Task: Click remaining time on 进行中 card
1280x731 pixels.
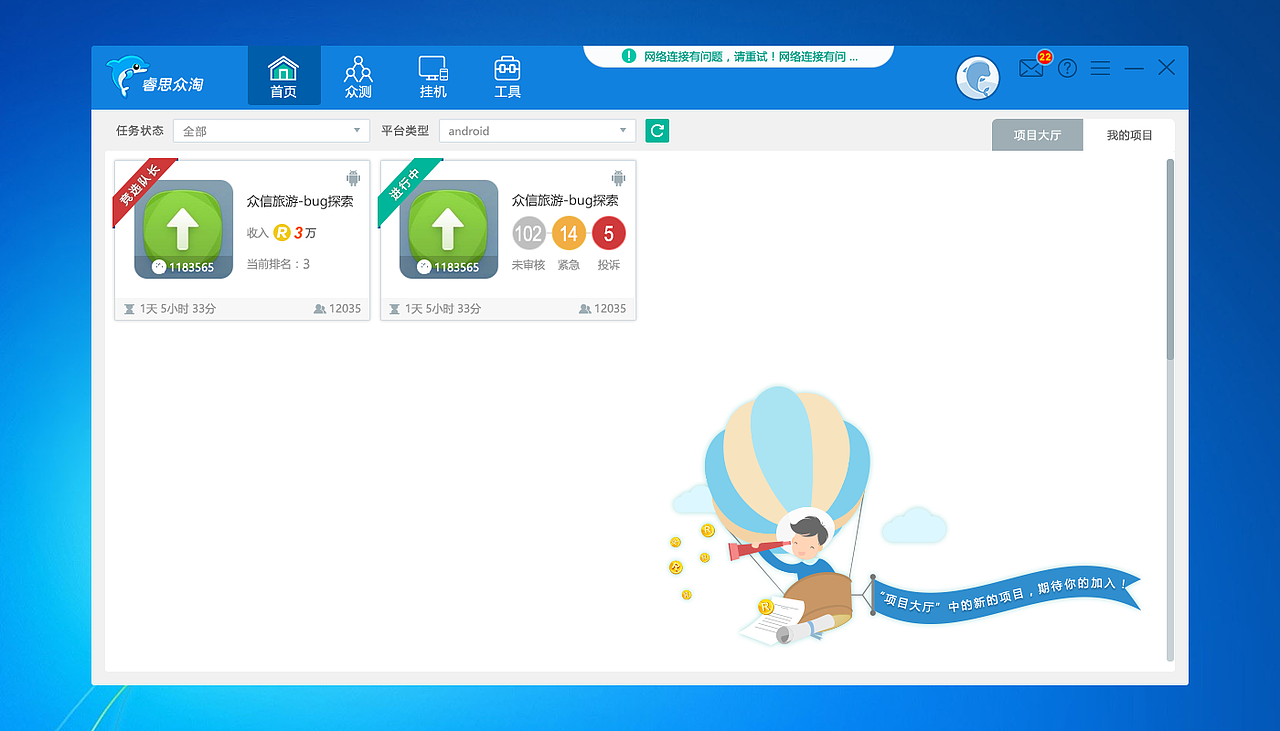Action: (434, 309)
